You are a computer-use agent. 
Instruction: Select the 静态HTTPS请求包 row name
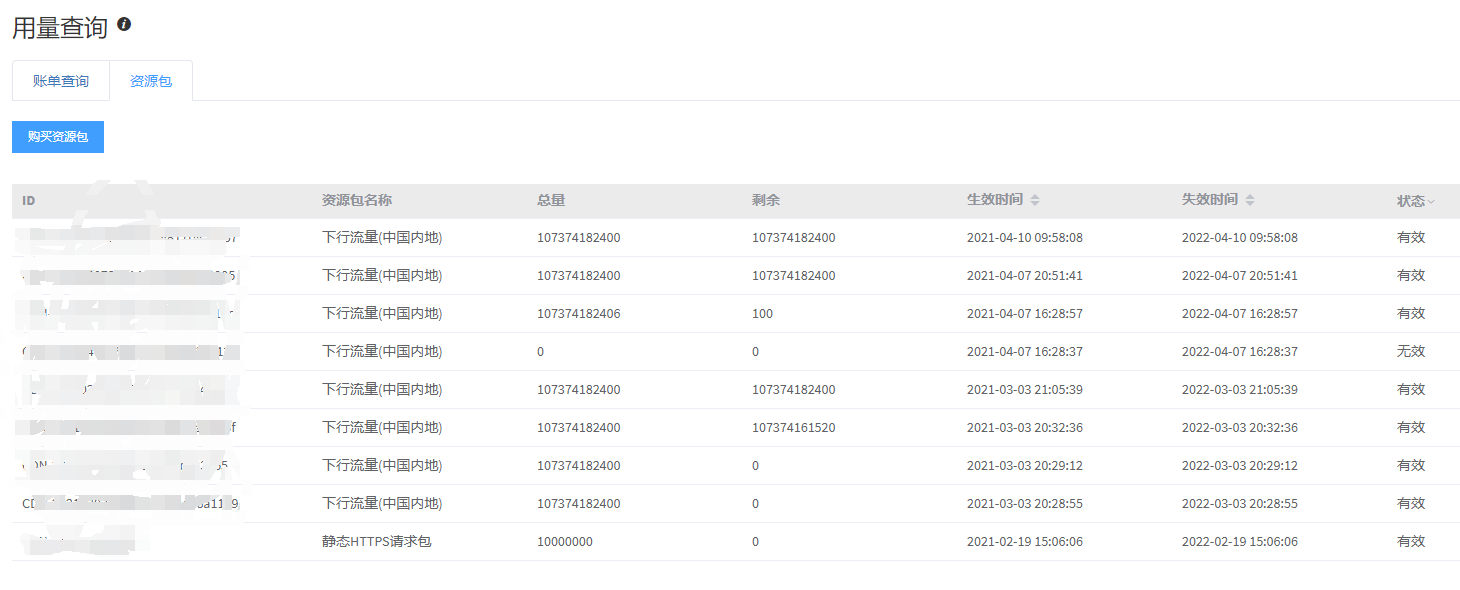376,542
